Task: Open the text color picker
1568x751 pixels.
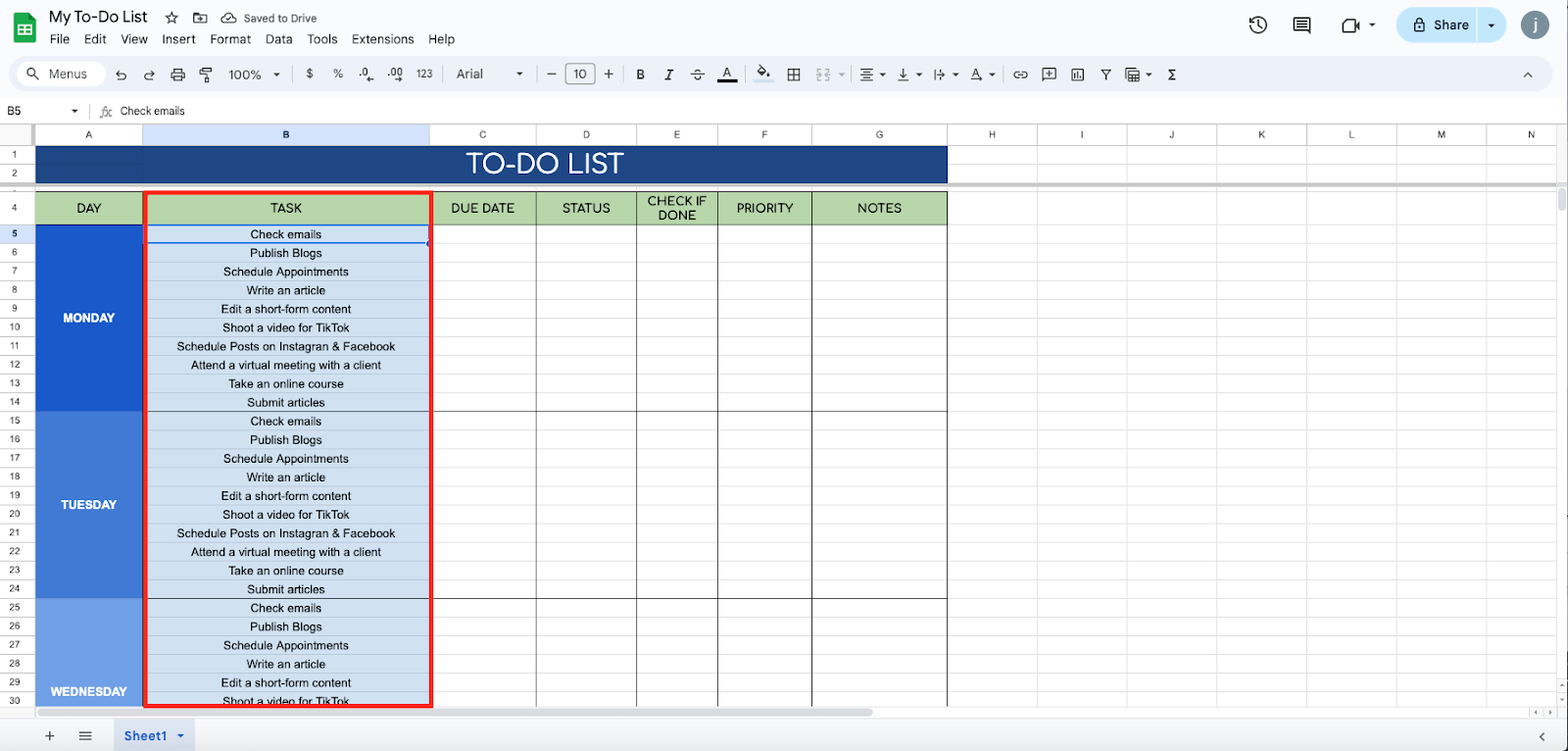Action: coord(727,75)
